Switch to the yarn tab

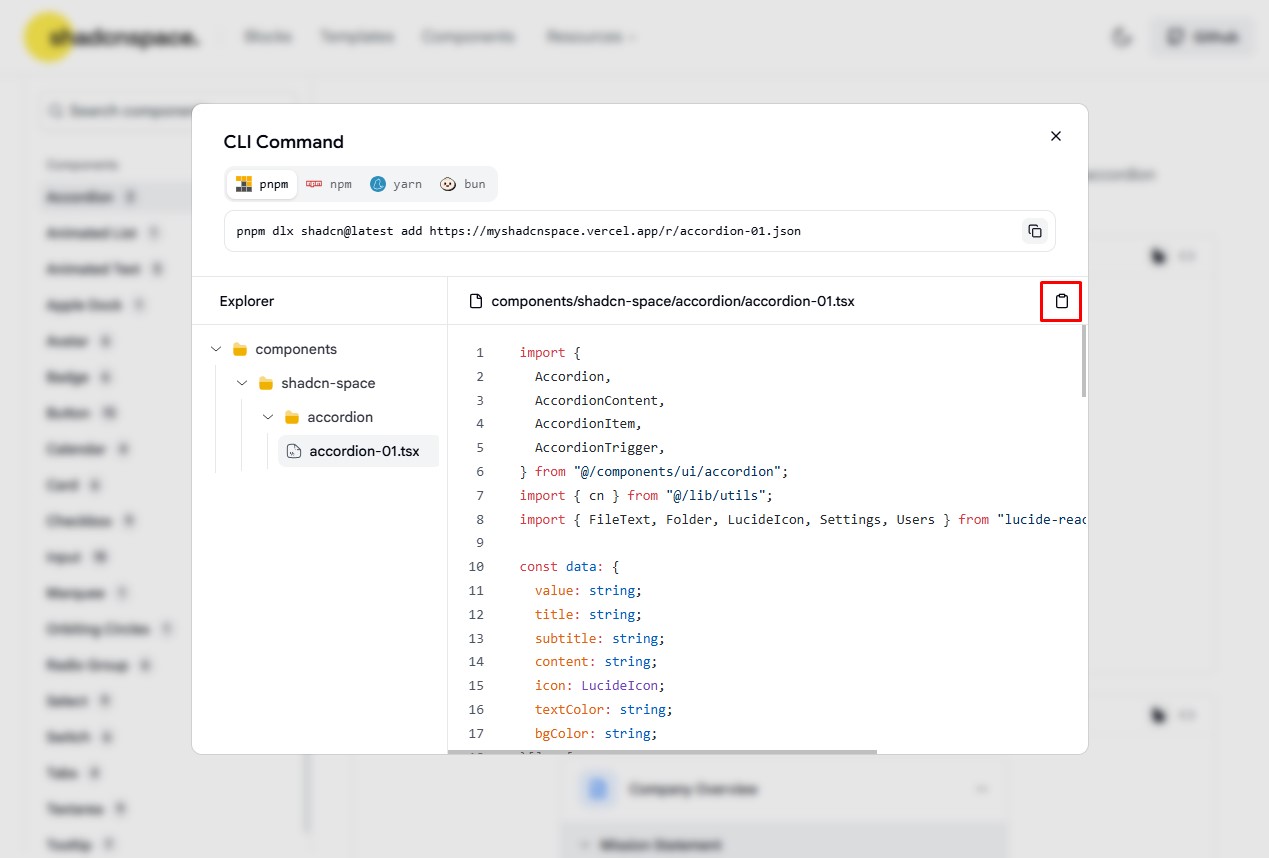click(396, 184)
